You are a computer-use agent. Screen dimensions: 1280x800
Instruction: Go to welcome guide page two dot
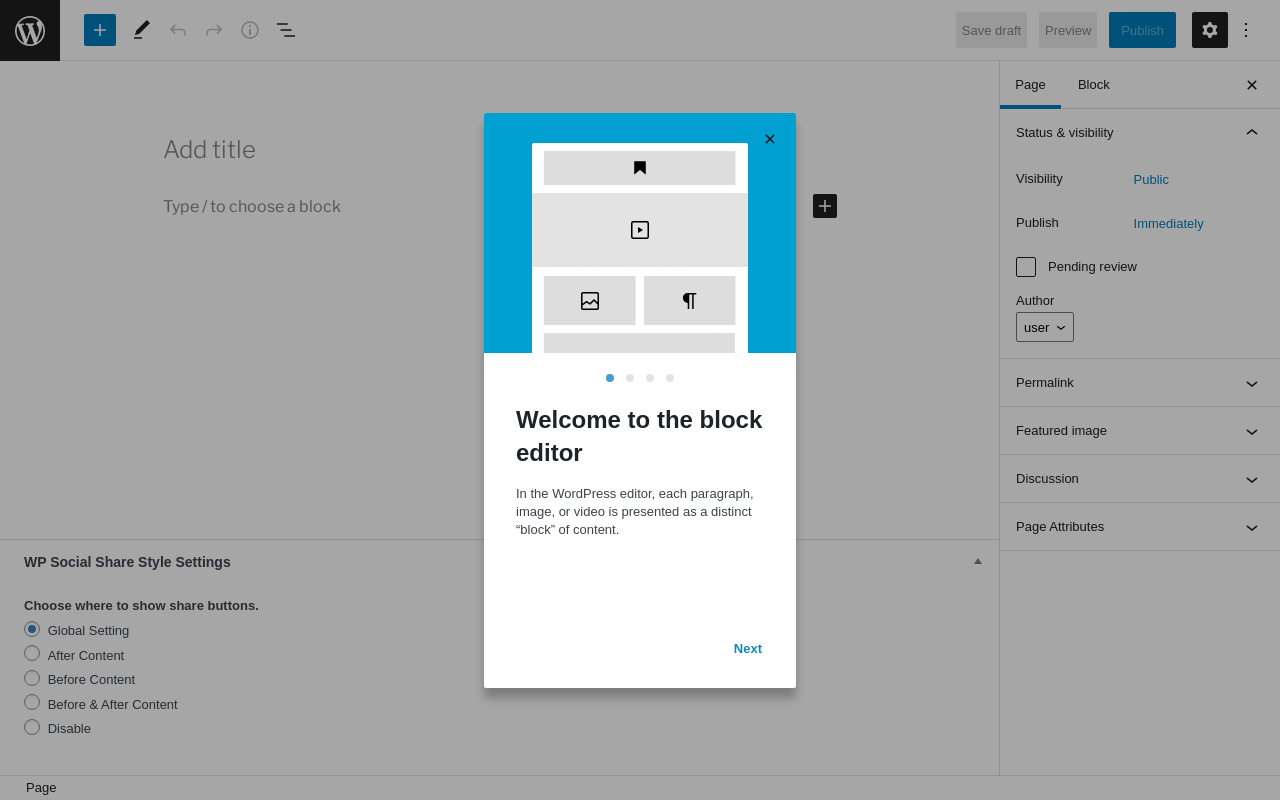[x=630, y=378]
